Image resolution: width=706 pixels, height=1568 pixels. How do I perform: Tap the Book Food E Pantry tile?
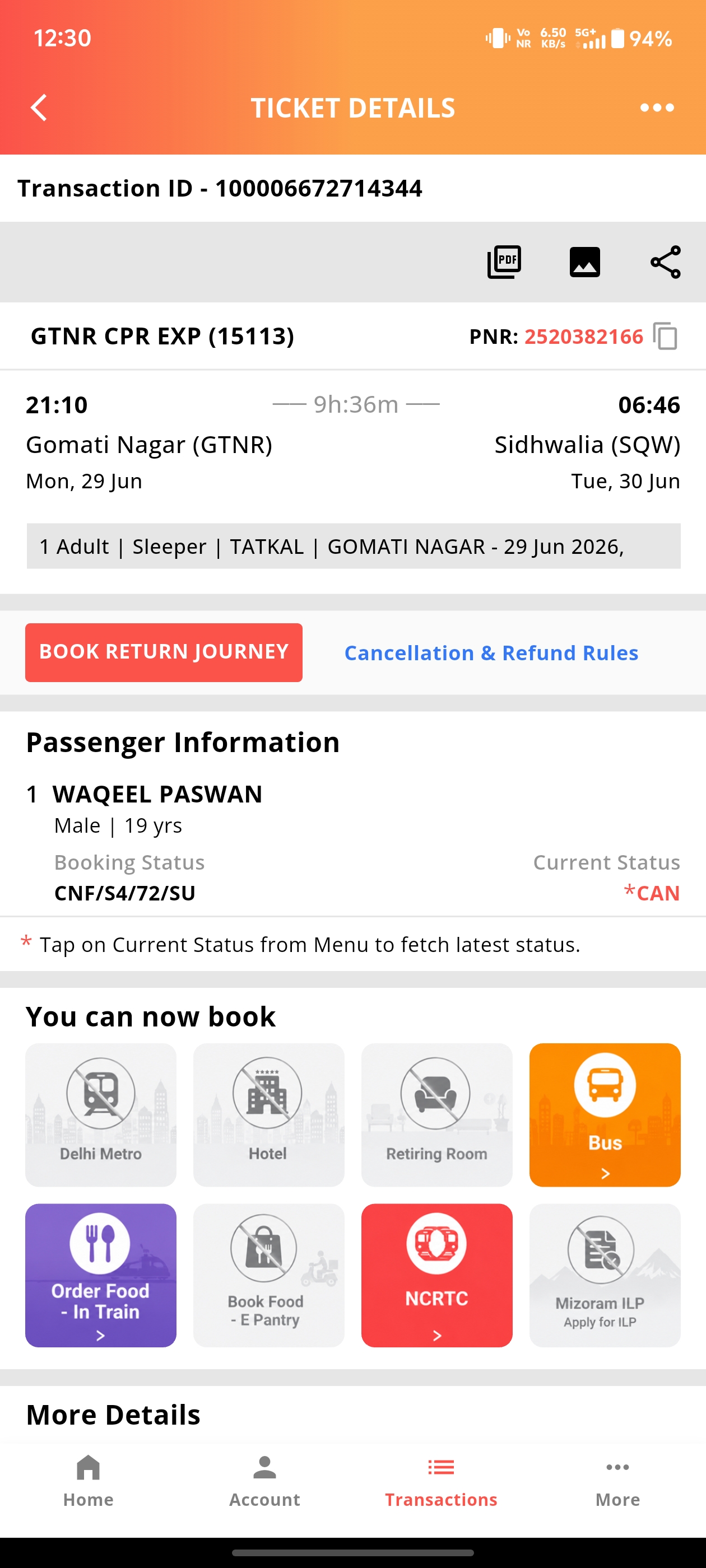coord(268,1275)
